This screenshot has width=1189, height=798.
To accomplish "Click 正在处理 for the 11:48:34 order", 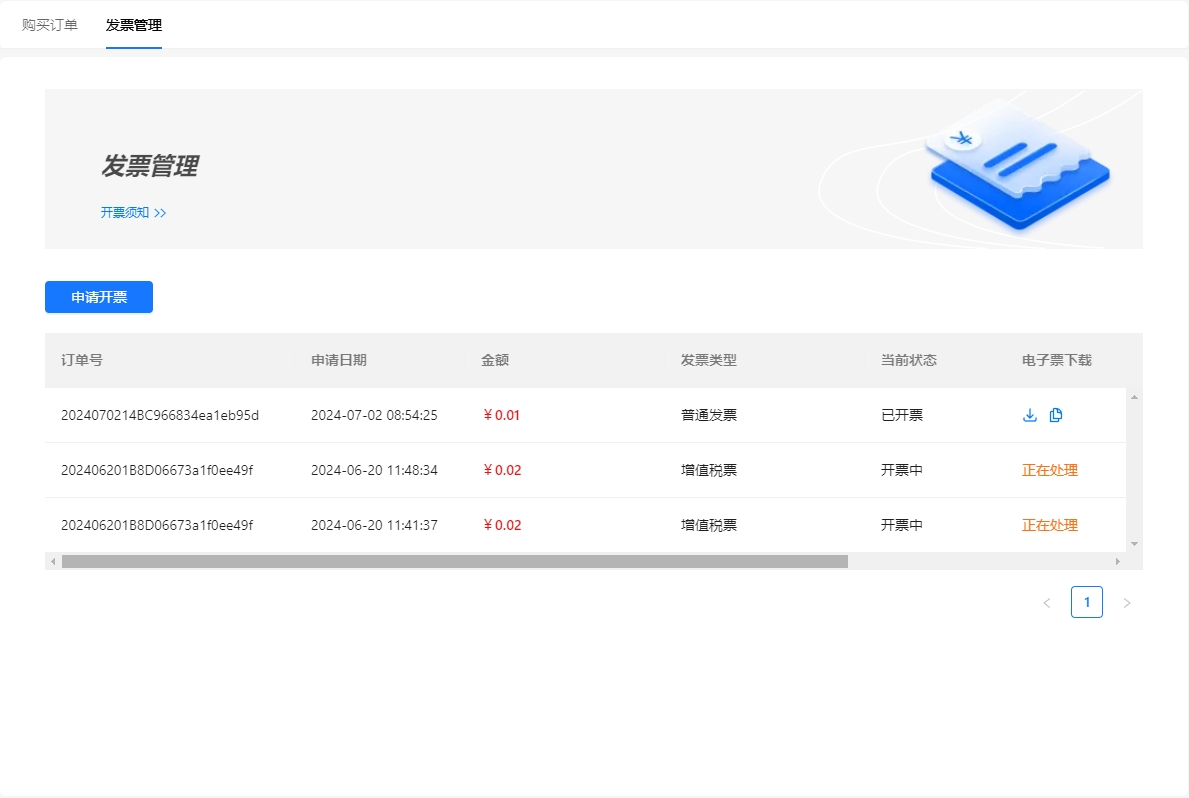I will click(x=1049, y=469).
